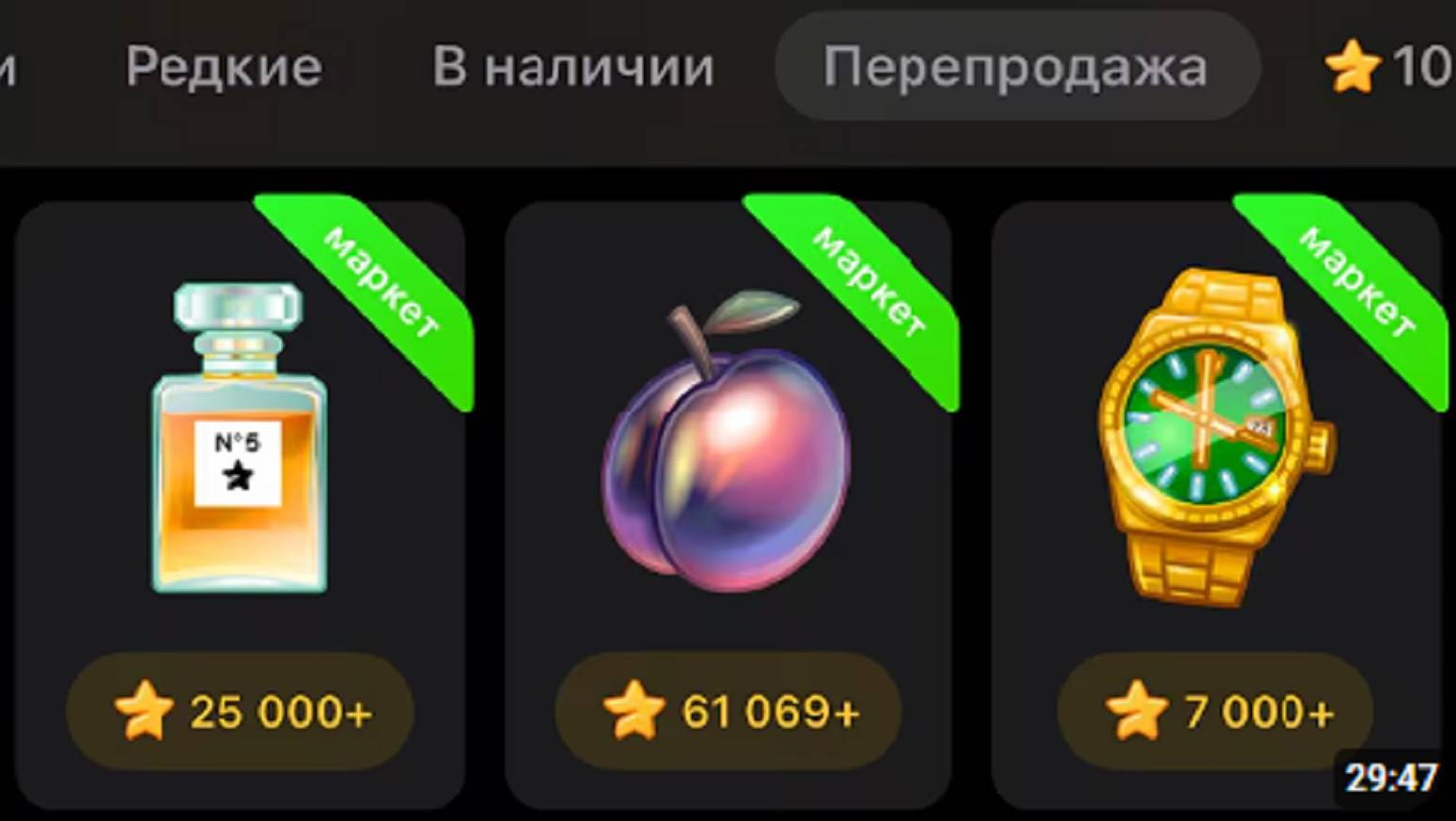Click the partially visible leftmost tab

pos(8,67)
